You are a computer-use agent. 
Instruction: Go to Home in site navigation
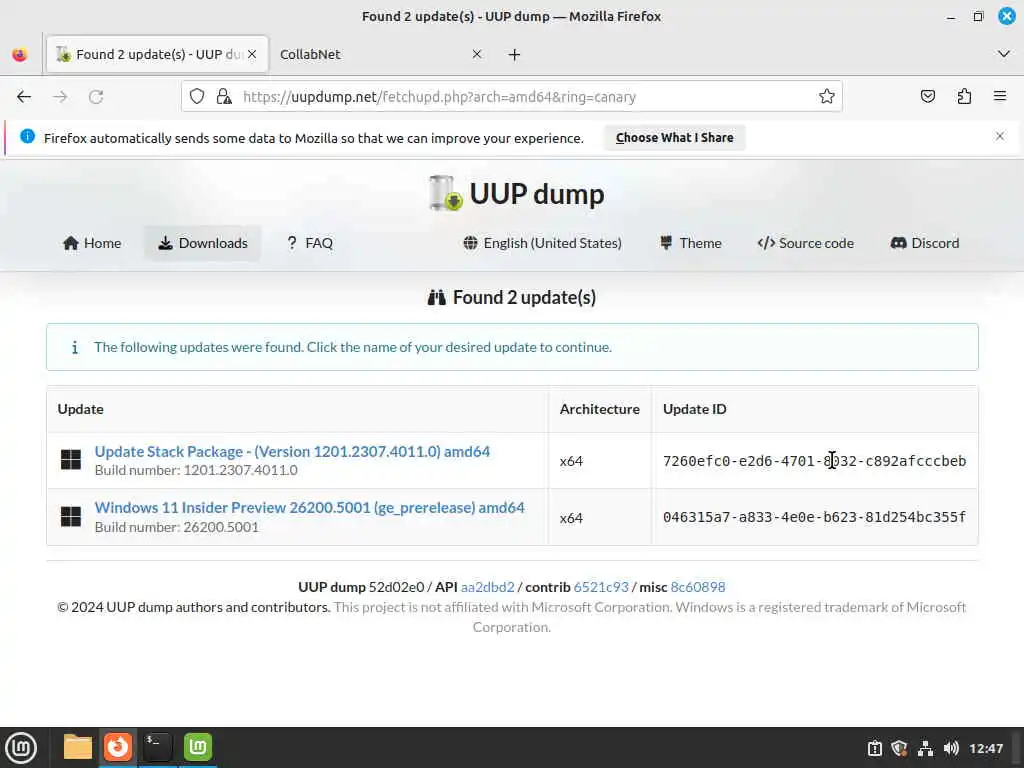pos(92,243)
